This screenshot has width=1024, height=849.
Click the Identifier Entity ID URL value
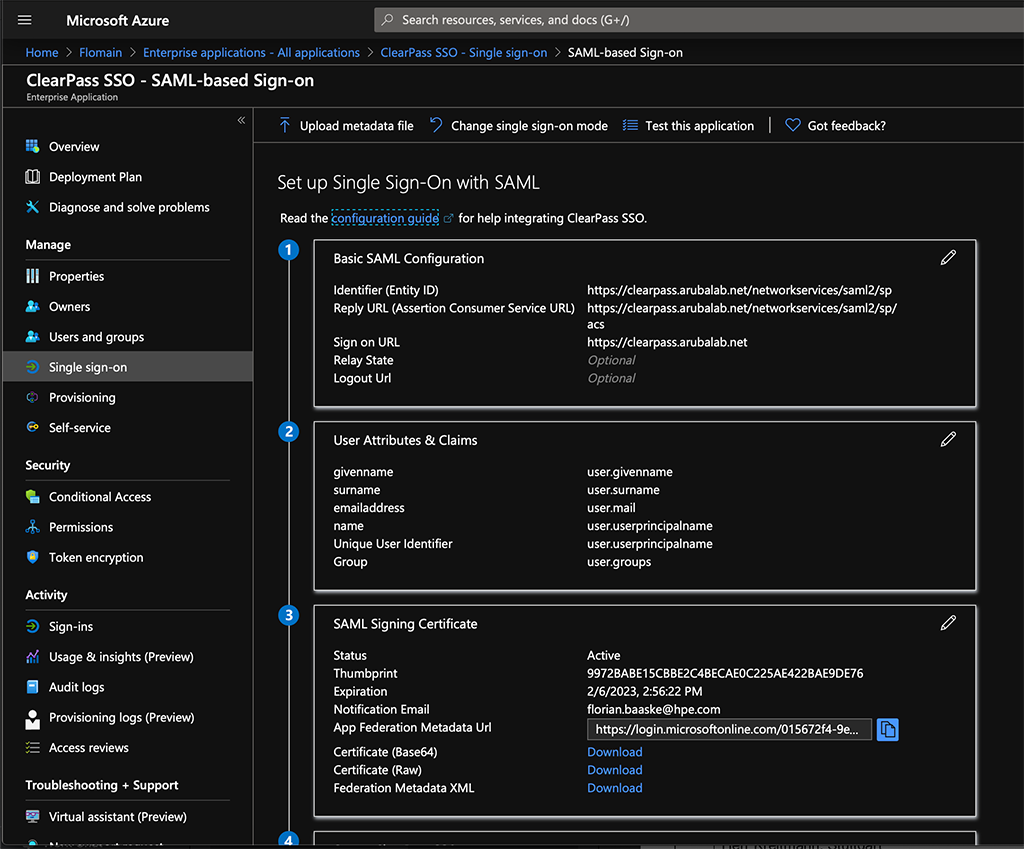click(739, 290)
